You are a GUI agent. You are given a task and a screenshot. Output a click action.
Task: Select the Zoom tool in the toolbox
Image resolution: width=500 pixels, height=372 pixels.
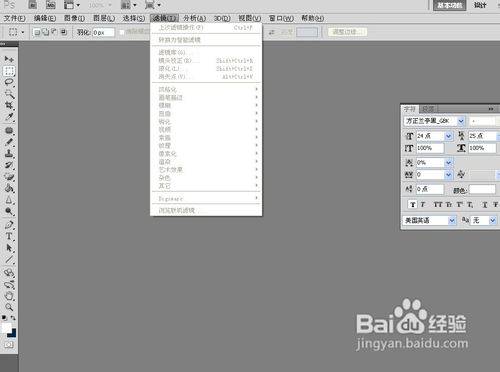click(9, 307)
